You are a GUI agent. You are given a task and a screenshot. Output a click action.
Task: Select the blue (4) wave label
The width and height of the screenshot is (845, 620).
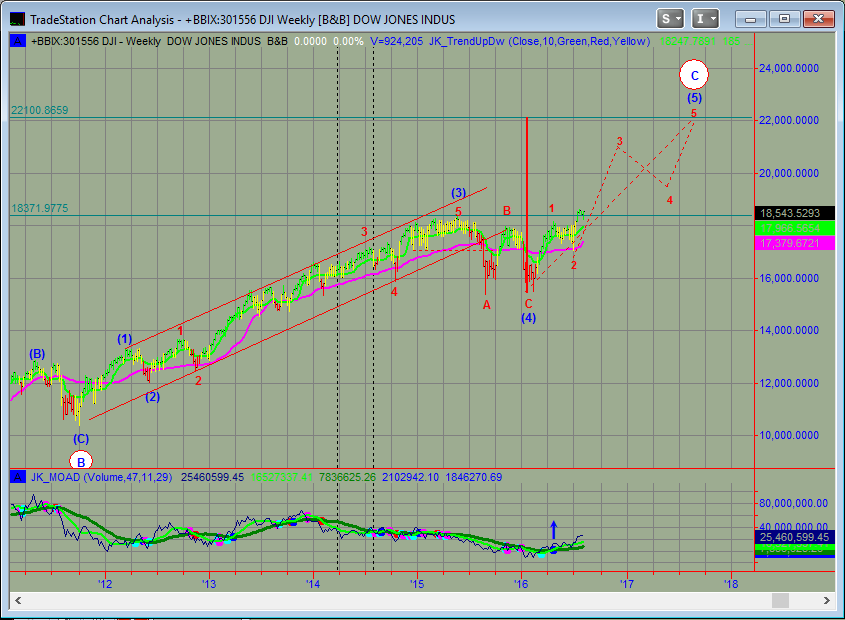click(528, 318)
